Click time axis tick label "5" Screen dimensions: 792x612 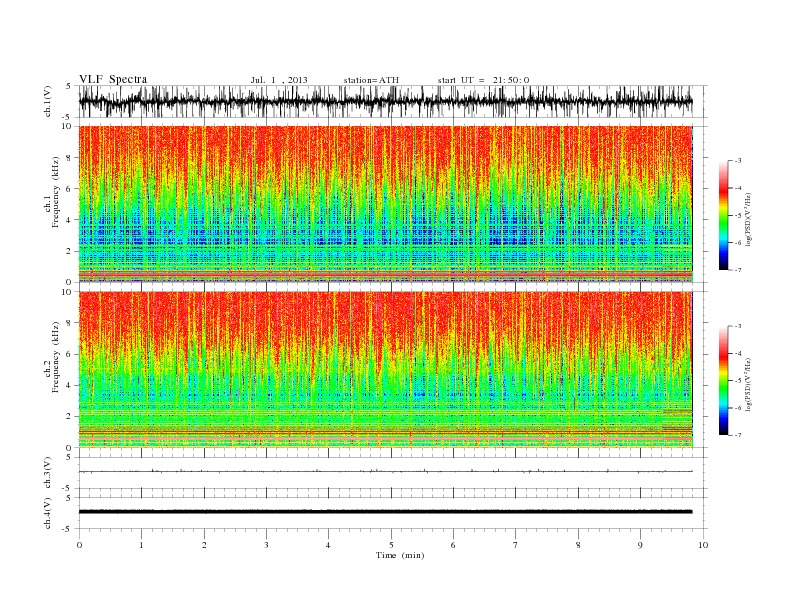(x=391, y=545)
